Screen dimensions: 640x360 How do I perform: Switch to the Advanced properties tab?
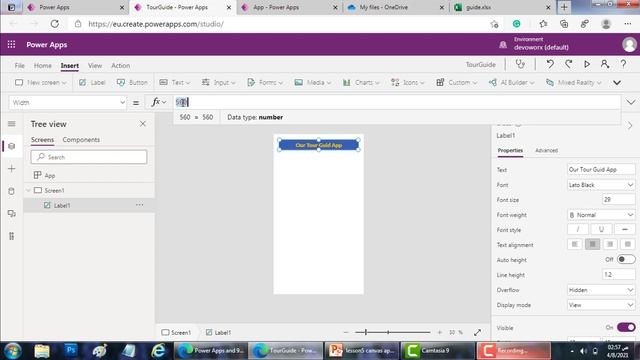(x=546, y=150)
